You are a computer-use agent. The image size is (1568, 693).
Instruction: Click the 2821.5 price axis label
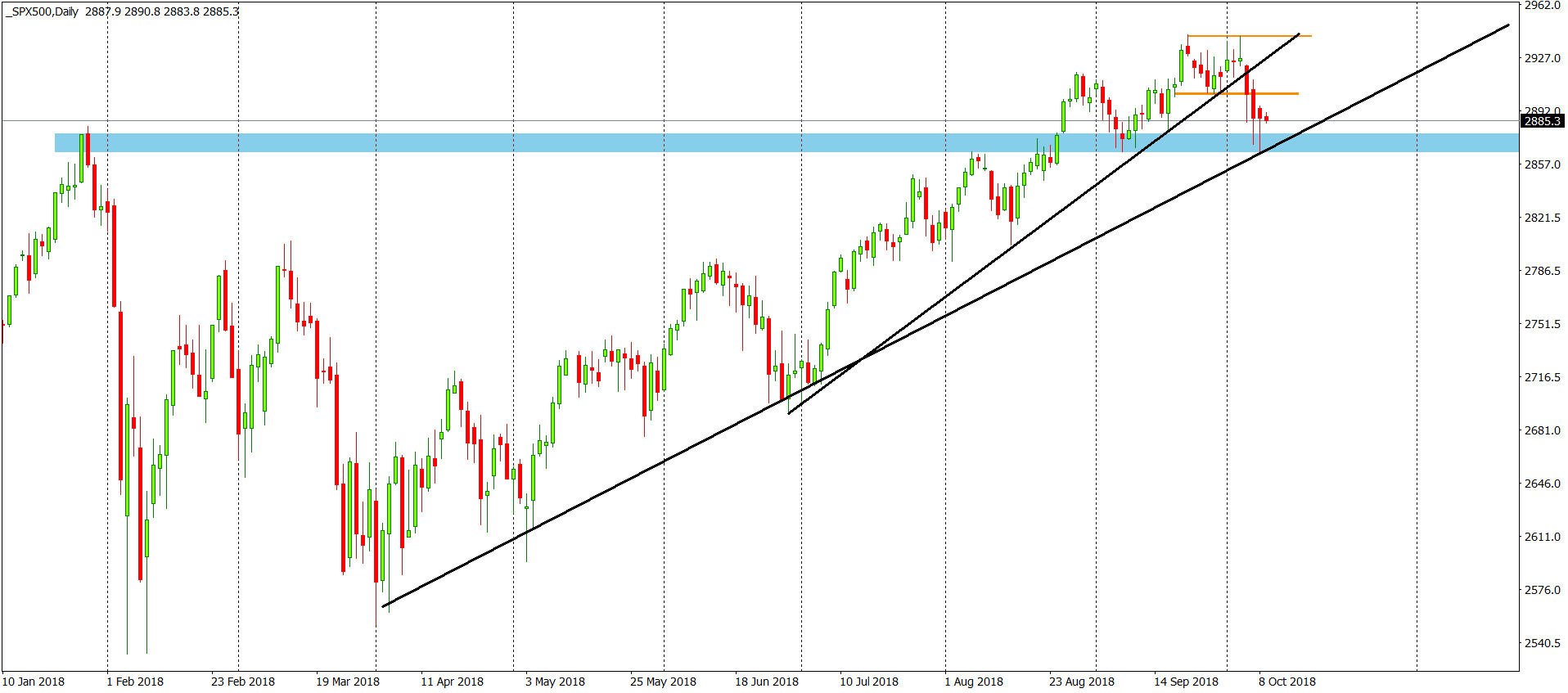click(1543, 218)
